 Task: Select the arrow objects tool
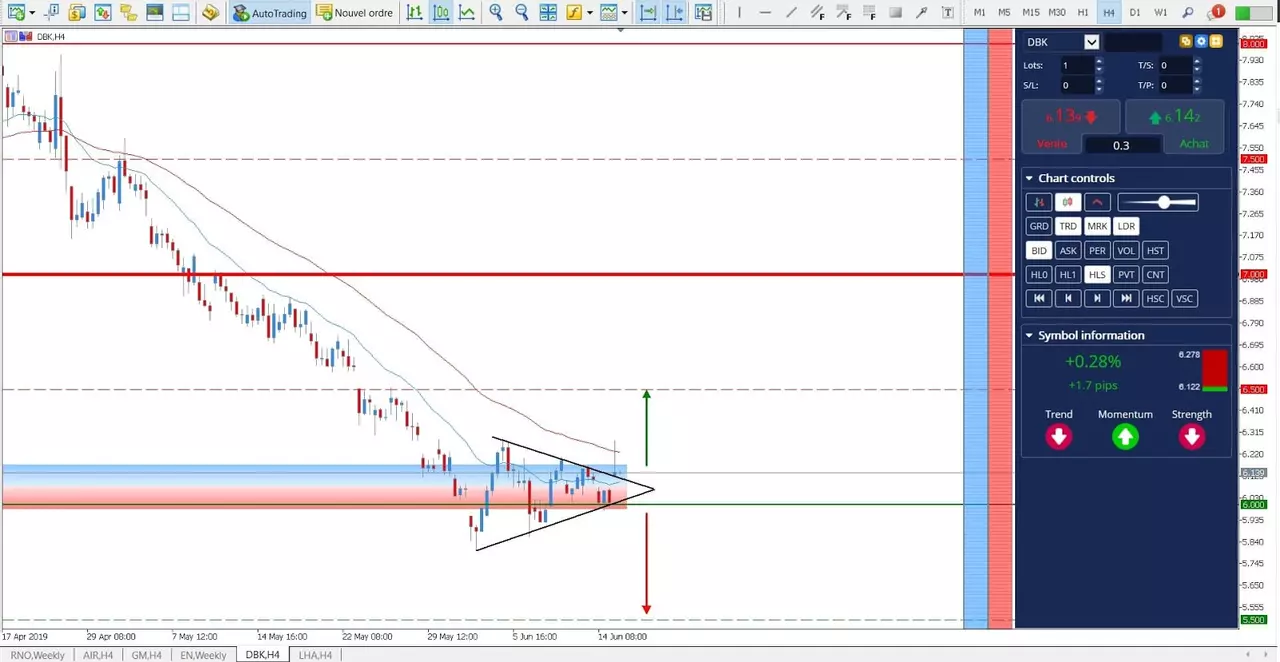pyautogui.click(x=921, y=13)
